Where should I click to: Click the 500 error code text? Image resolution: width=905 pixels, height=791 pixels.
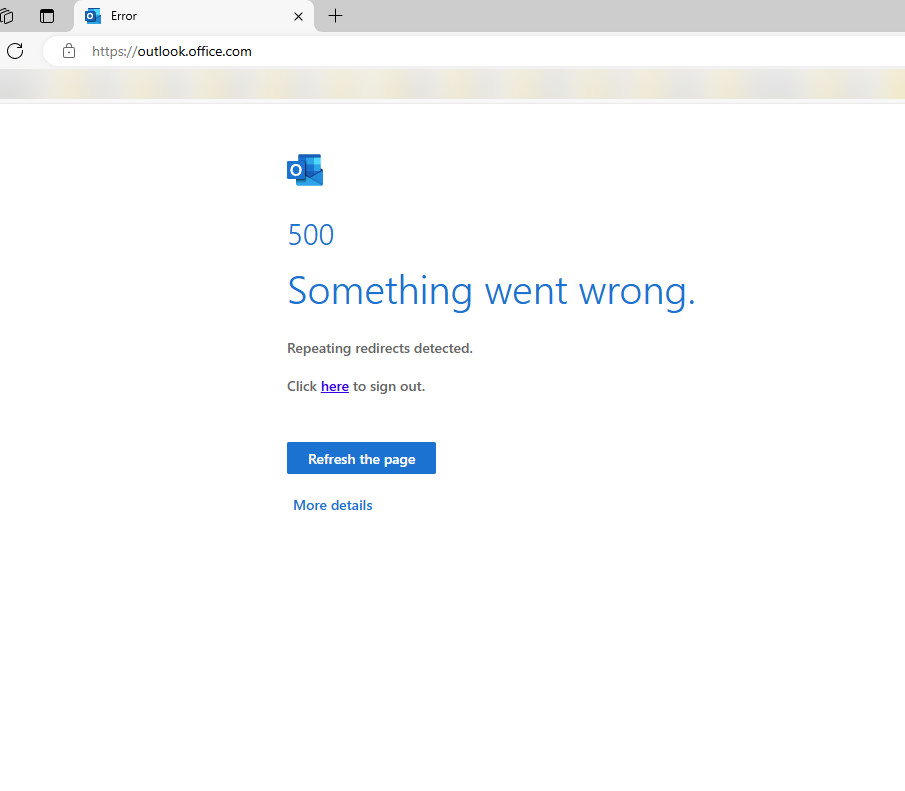[x=310, y=235]
